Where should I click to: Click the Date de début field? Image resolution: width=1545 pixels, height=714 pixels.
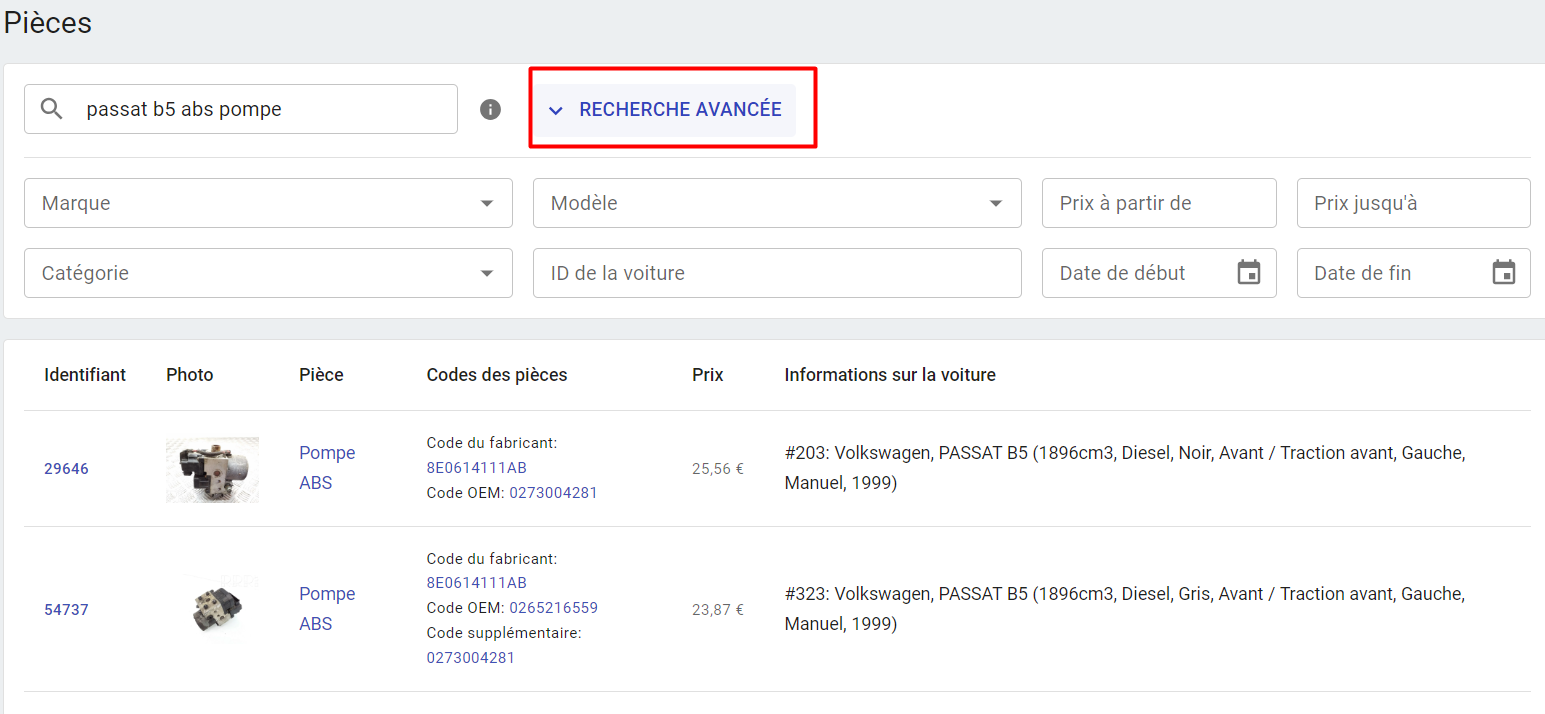pos(1159,273)
